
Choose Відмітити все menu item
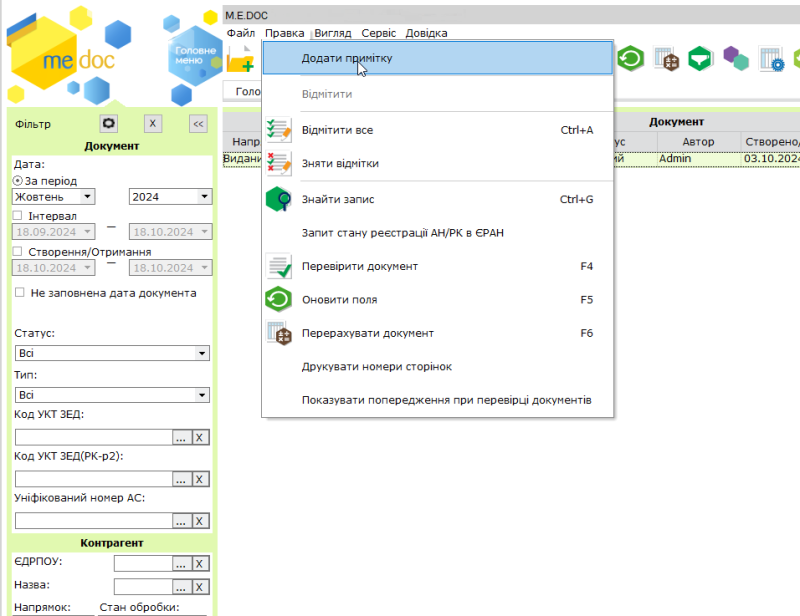438,130
